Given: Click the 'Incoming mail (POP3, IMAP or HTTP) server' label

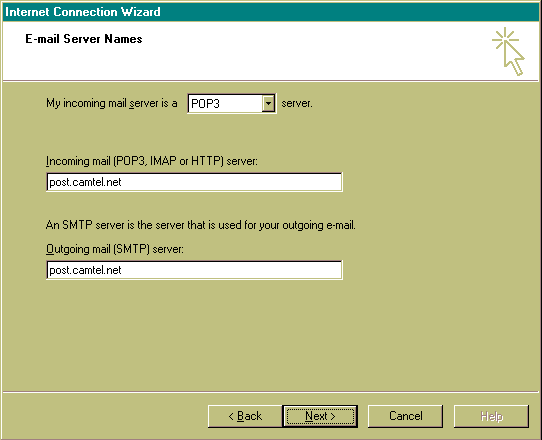Looking at the screenshot, I should [x=152, y=161].
